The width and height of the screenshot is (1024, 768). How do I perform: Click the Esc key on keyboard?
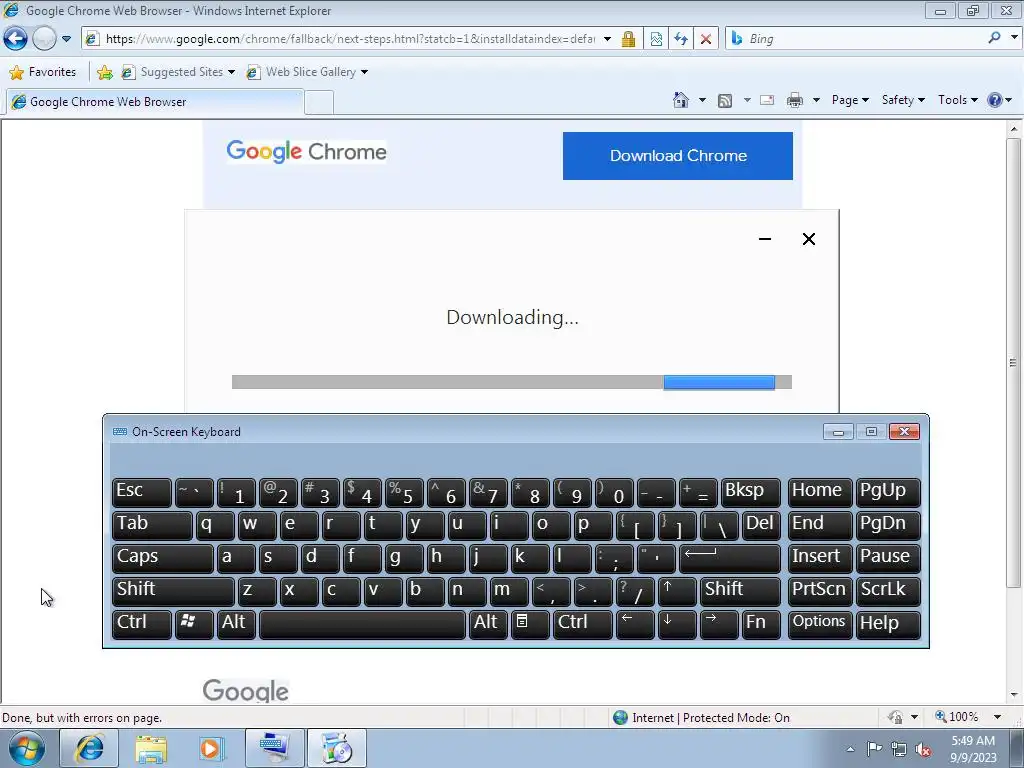coord(142,493)
